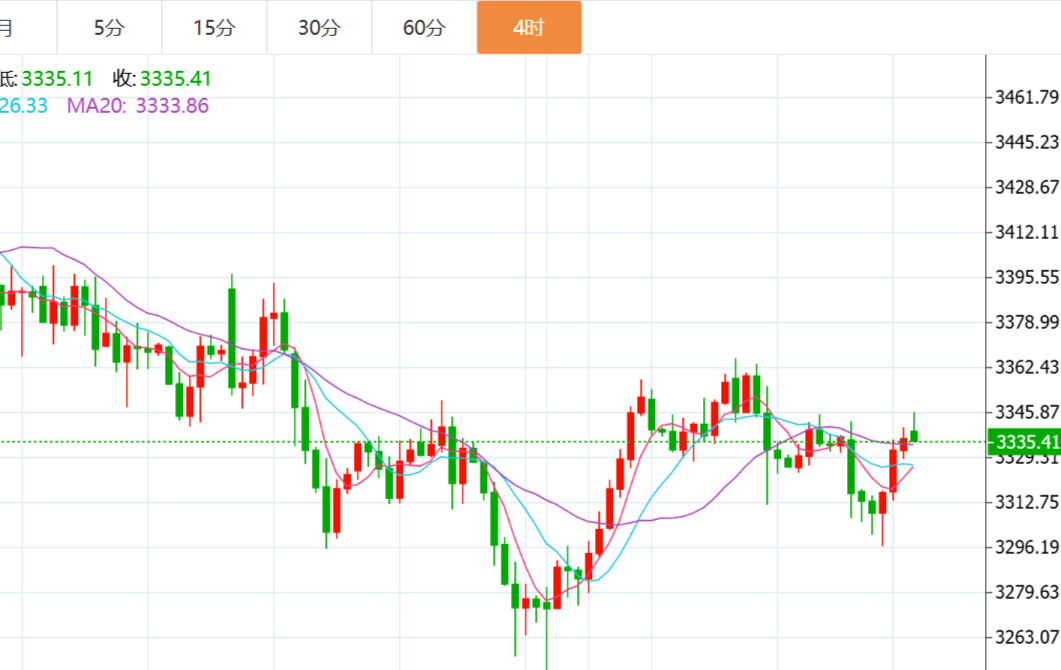Open the 60分 timeframe tab
The image size is (1061, 670).
(424, 28)
